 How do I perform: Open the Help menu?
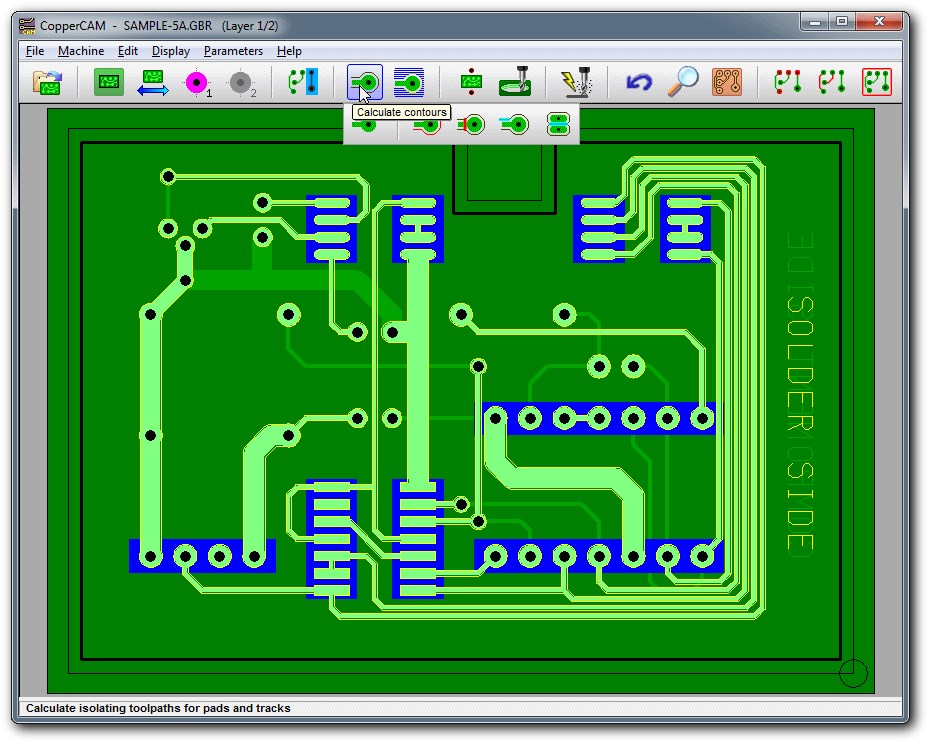coord(289,51)
